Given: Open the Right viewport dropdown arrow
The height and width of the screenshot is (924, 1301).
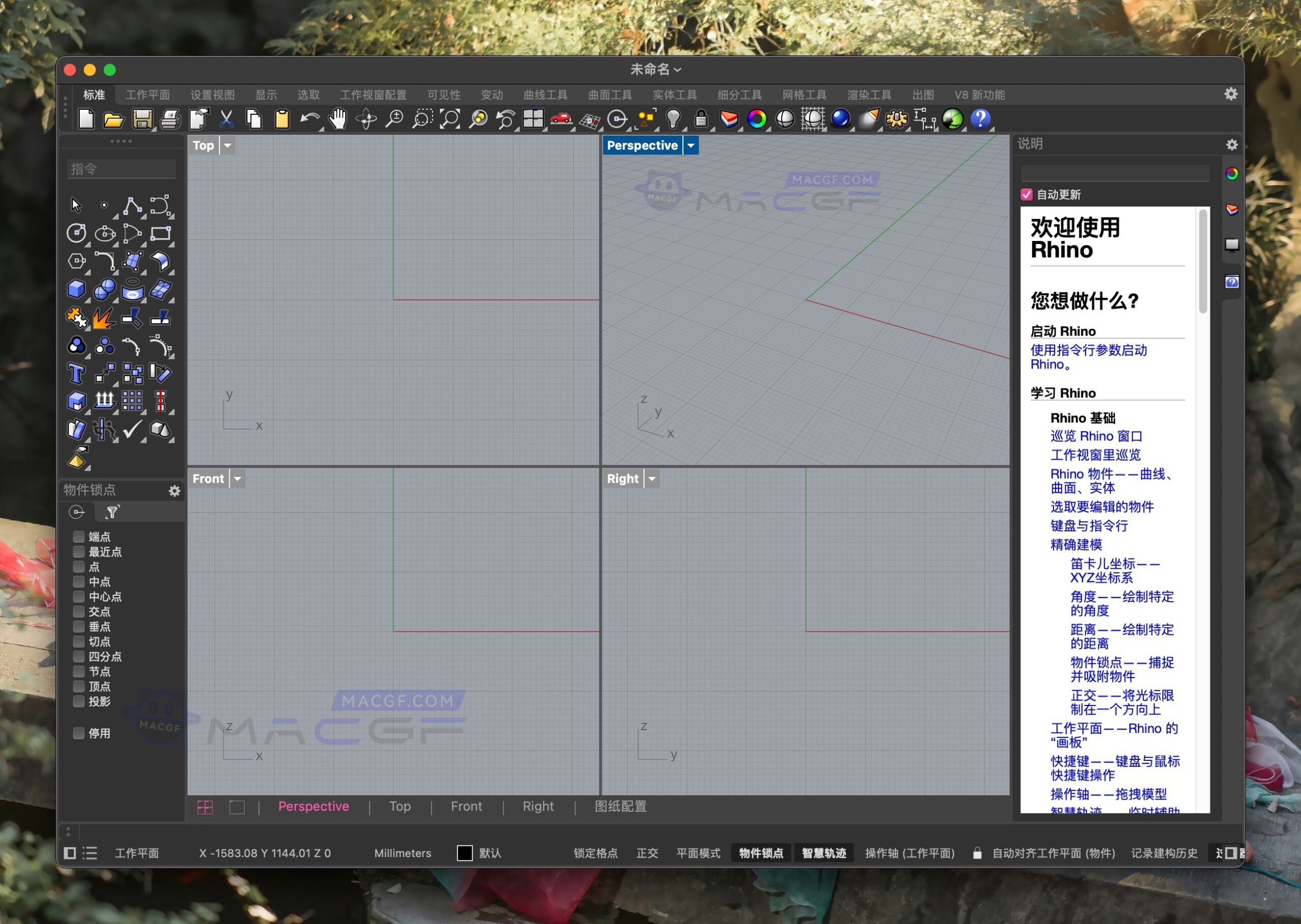Looking at the screenshot, I should (x=652, y=478).
